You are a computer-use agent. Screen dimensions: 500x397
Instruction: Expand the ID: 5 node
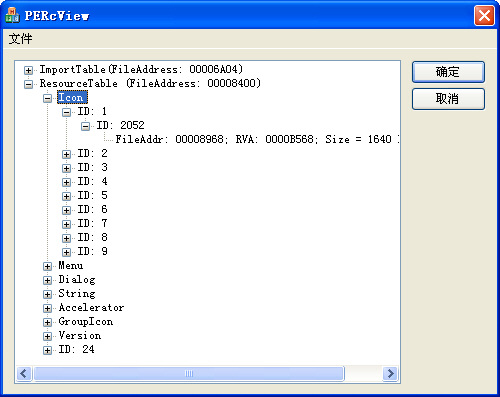[x=67, y=196]
